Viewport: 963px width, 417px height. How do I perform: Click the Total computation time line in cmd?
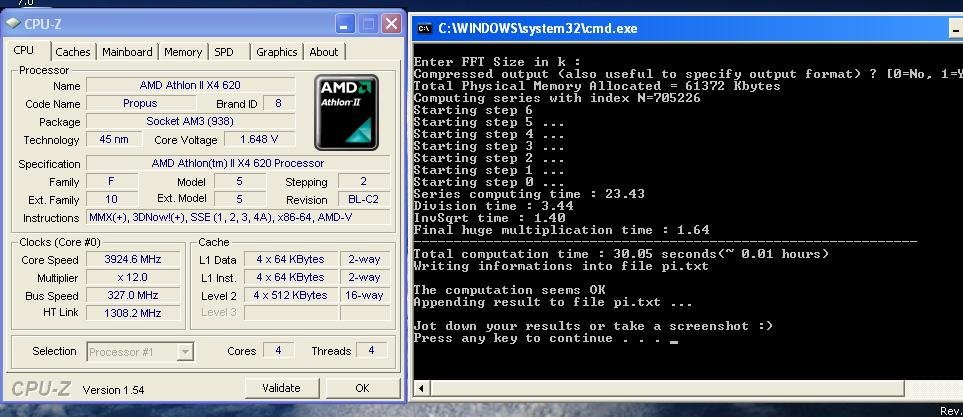(621, 254)
